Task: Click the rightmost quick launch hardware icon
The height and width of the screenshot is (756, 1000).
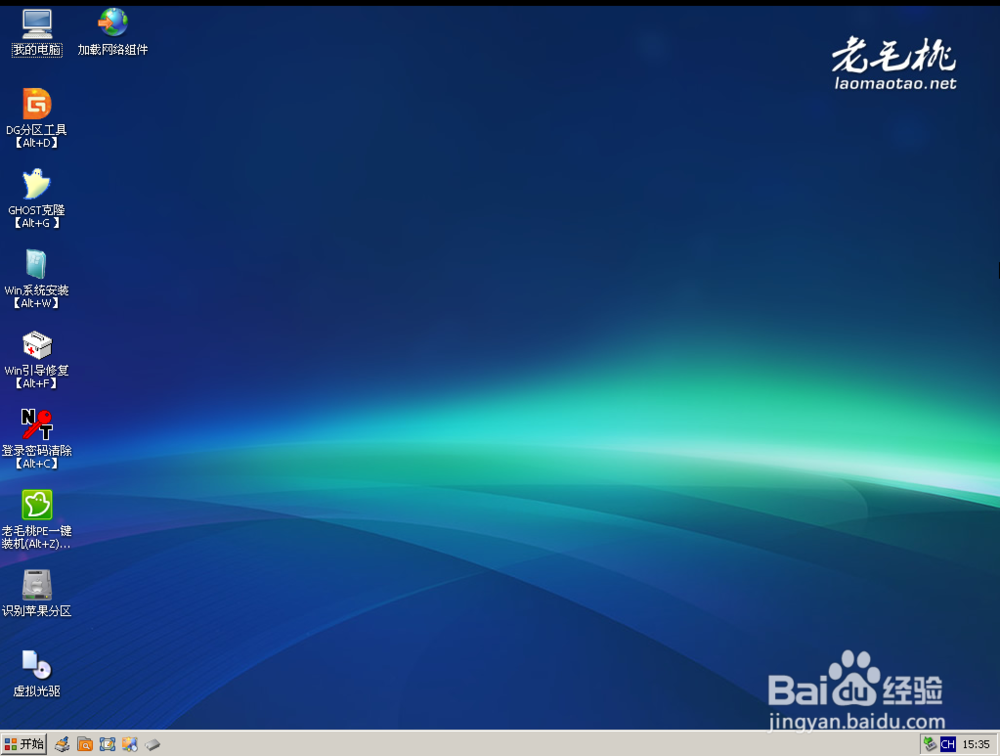Action: click(x=152, y=744)
